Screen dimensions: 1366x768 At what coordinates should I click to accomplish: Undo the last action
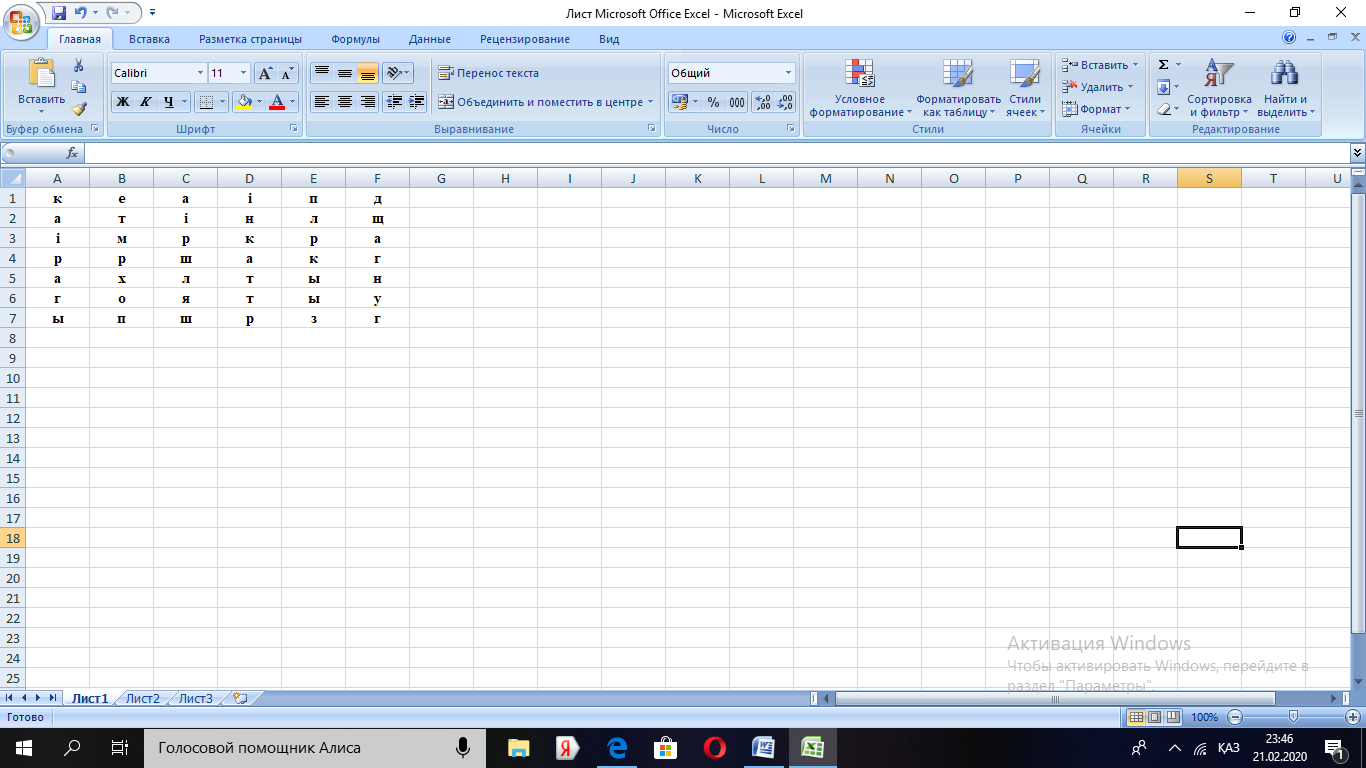(81, 13)
